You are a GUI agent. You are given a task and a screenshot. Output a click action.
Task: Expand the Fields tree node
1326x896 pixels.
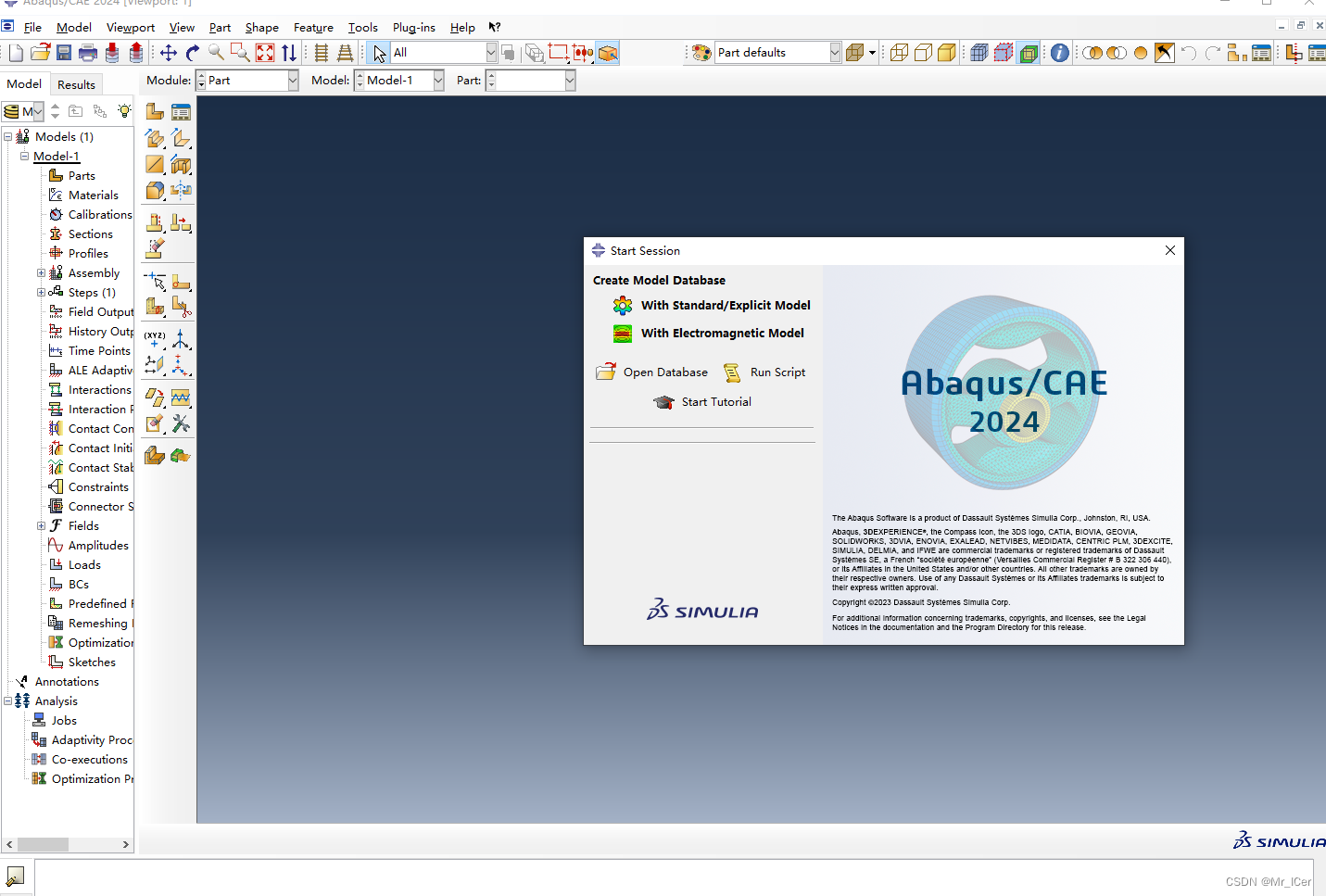[x=41, y=525]
